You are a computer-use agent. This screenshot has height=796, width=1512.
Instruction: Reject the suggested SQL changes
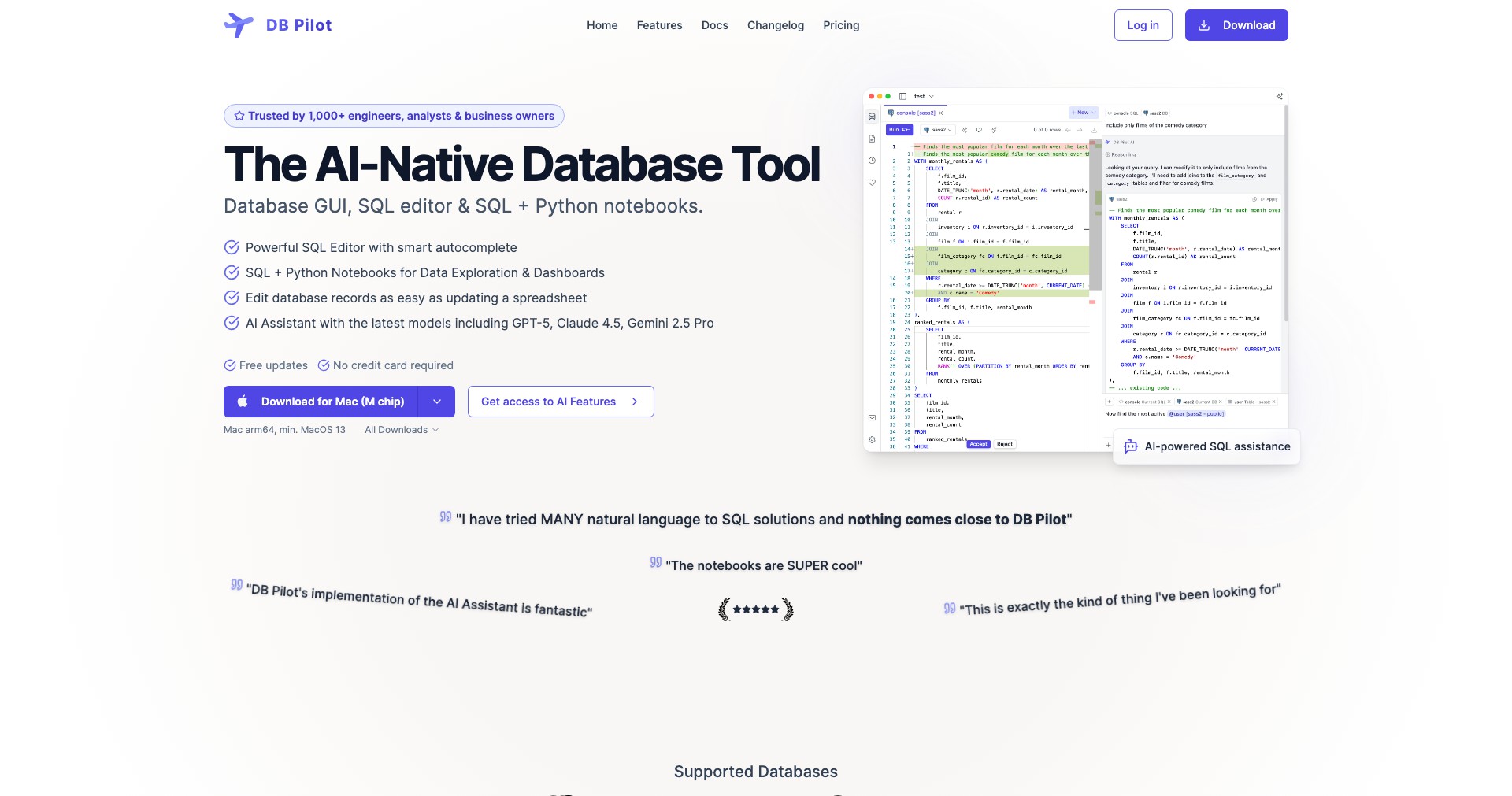(x=1005, y=444)
